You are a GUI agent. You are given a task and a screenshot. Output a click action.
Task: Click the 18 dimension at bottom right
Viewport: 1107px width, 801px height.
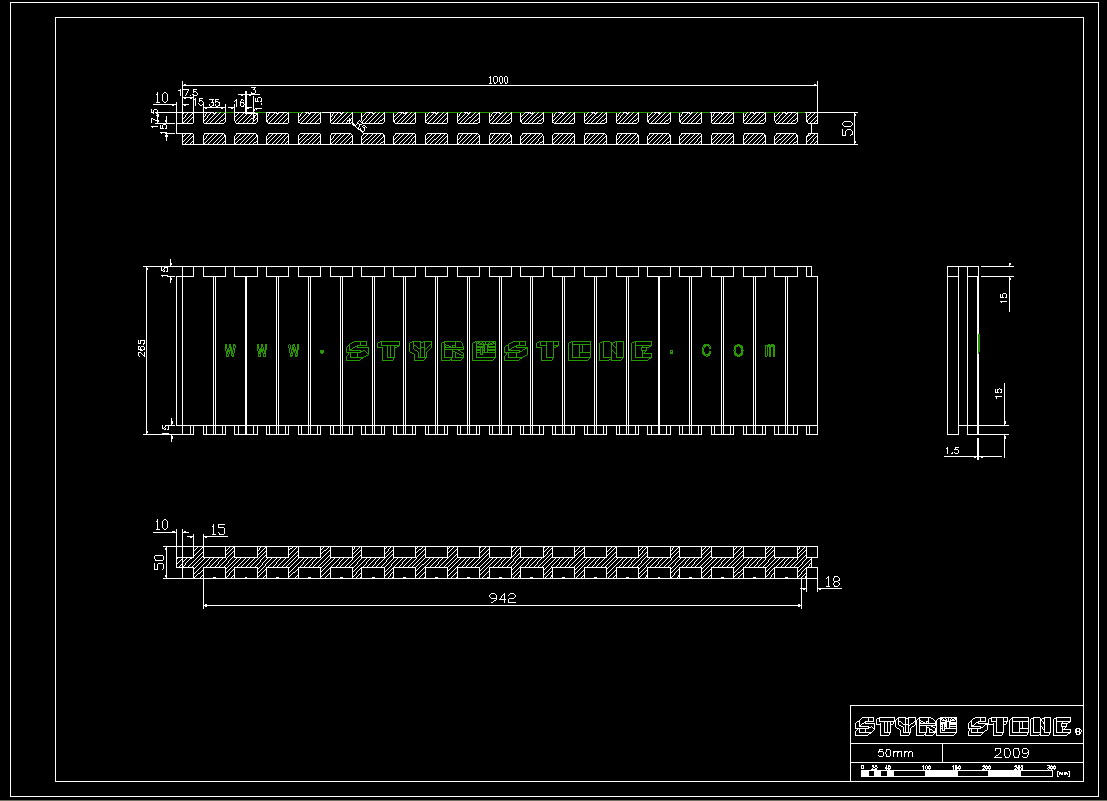tap(832, 581)
